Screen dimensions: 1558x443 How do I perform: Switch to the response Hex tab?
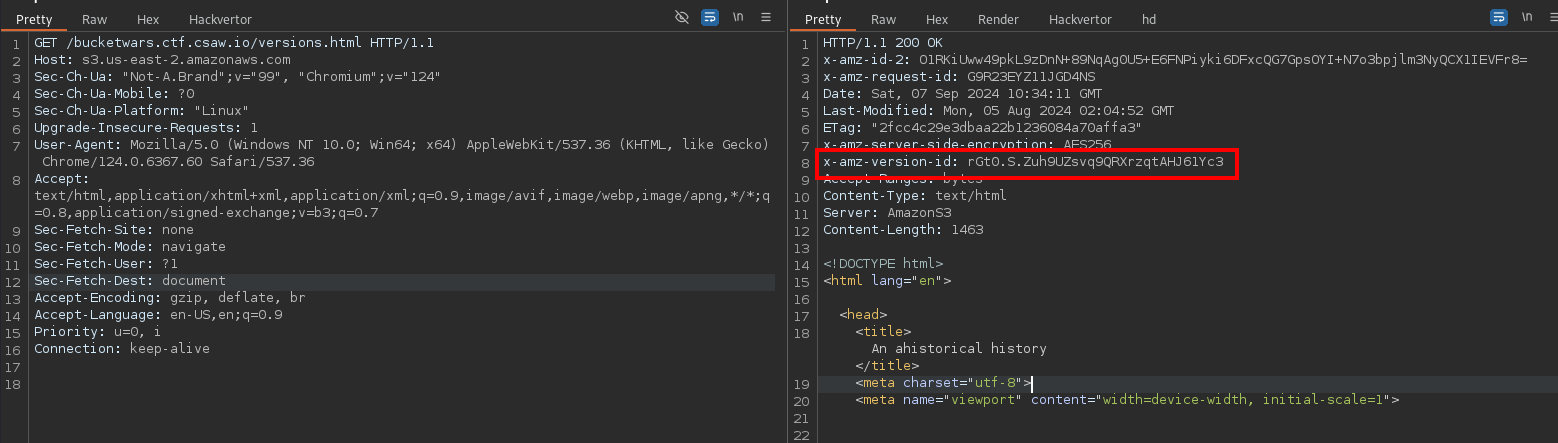[x=937, y=20]
